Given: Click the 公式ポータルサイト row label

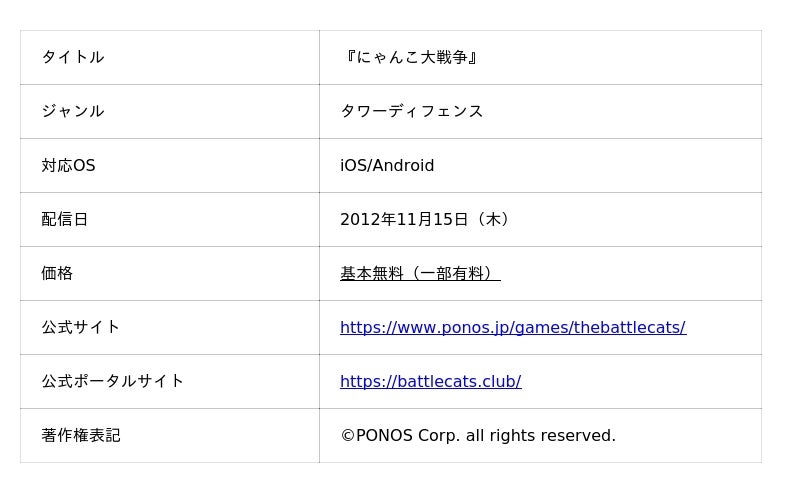Looking at the screenshot, I should [112, 382].
